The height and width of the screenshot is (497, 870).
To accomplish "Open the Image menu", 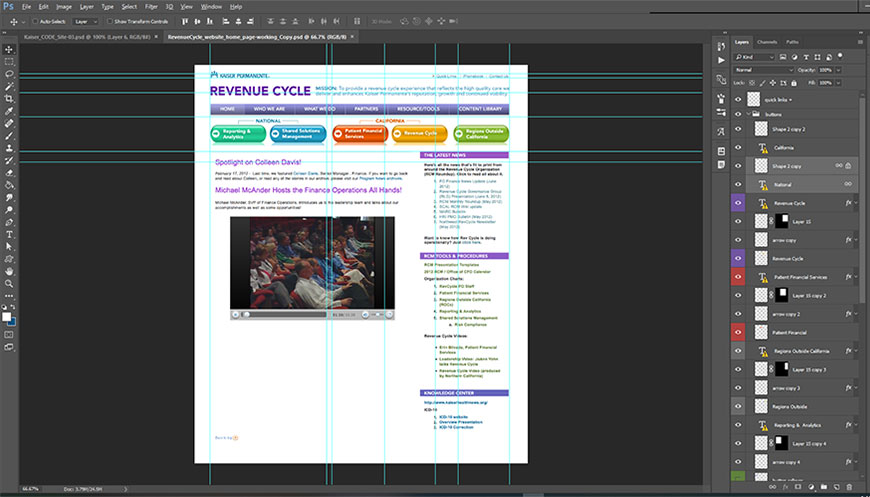I will point(64,7).
